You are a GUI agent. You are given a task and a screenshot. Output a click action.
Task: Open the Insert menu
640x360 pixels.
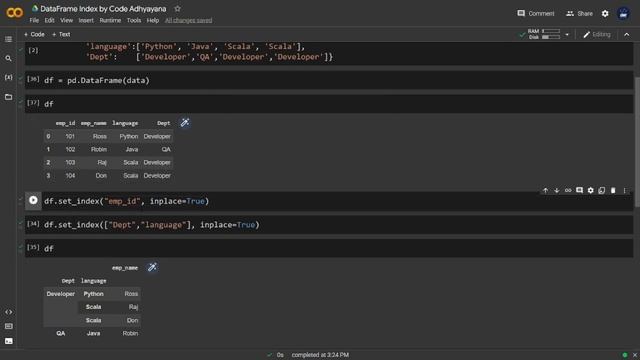[x=86, y=20]
